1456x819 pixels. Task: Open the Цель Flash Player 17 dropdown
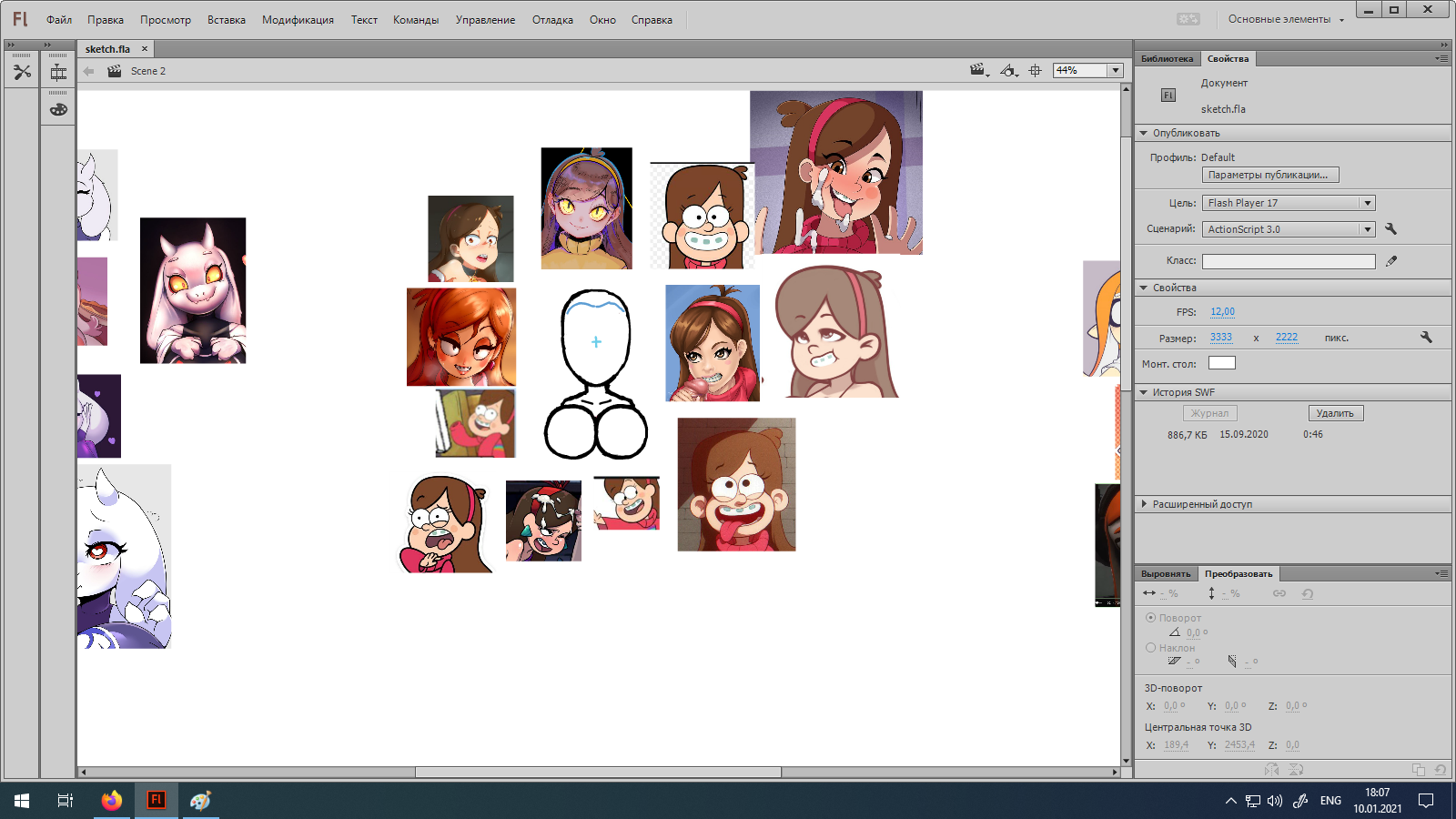(1289, 203)
